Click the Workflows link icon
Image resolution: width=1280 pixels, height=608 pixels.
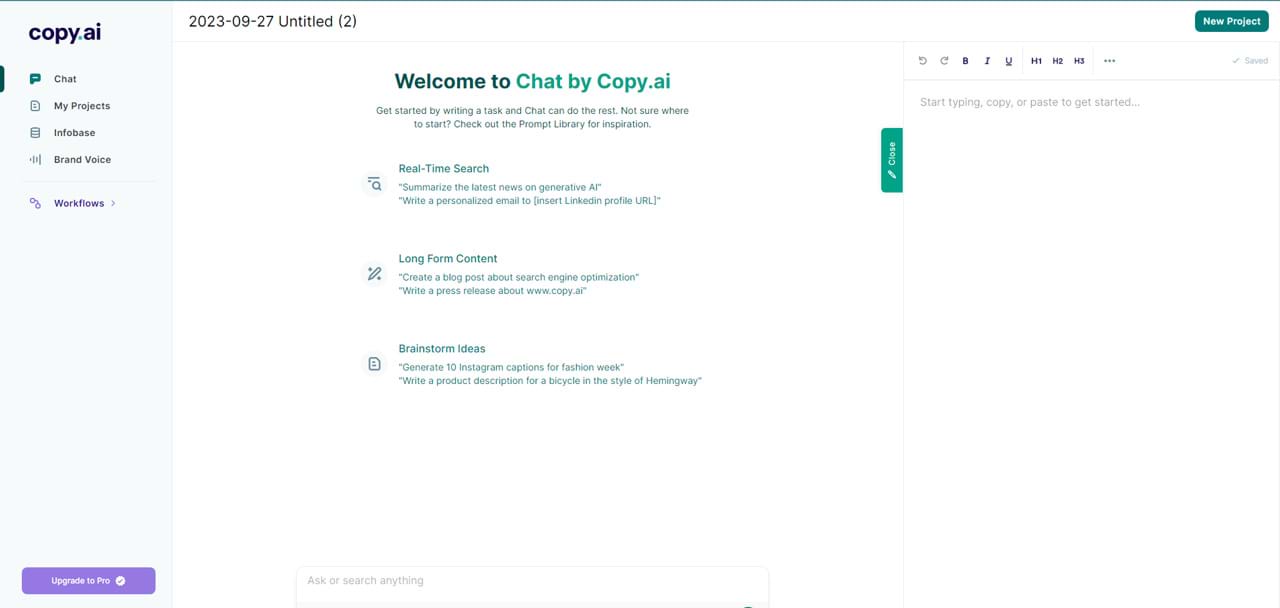36,203
